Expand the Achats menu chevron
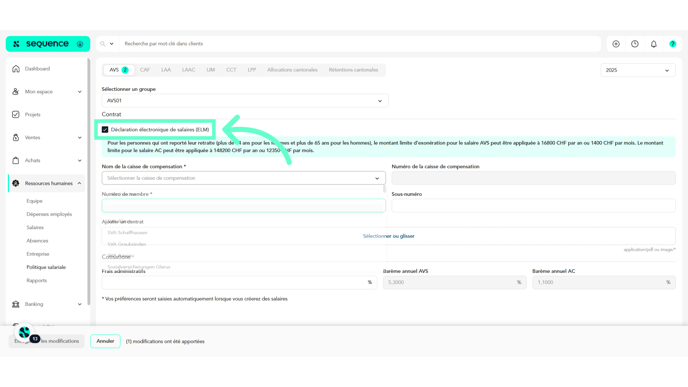Viewport: 688px width, 387px height. (79, 160)
